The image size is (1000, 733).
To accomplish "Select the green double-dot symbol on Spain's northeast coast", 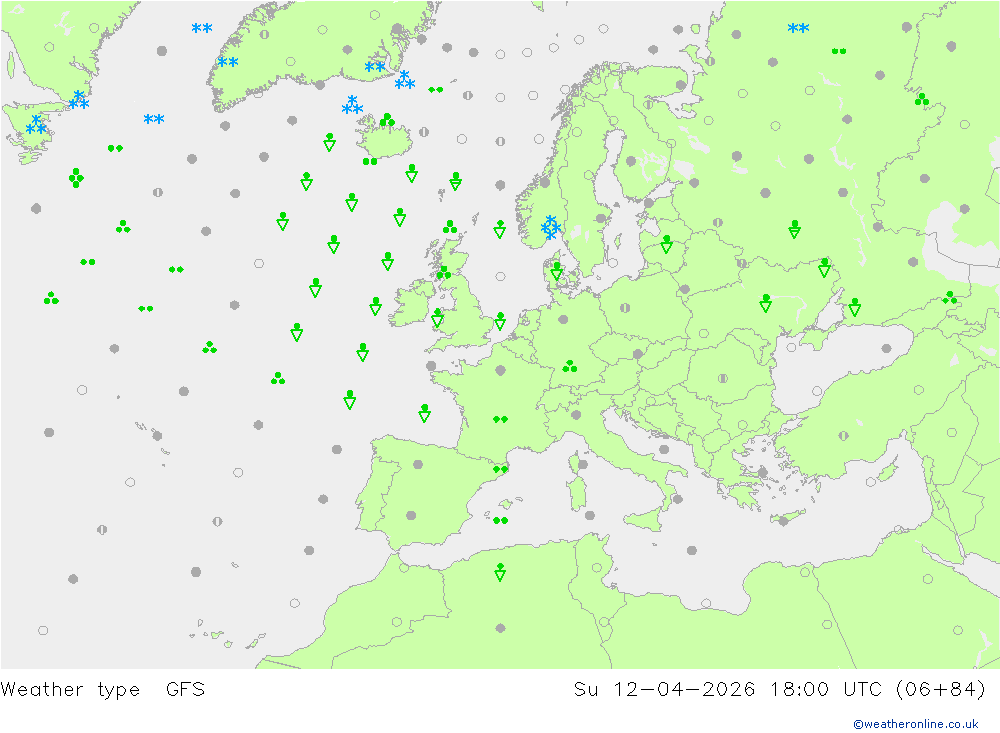I will (501, 470).
